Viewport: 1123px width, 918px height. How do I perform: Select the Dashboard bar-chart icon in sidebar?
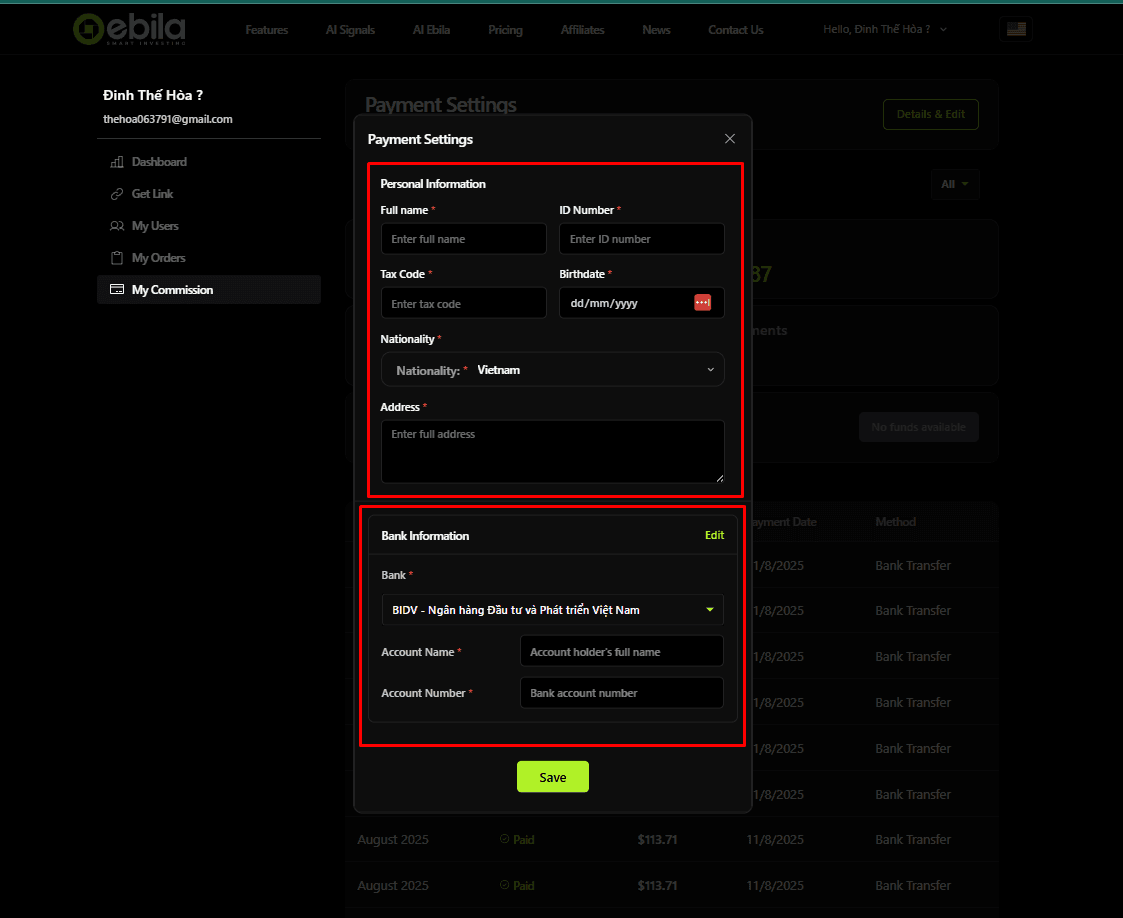(117, 161)
